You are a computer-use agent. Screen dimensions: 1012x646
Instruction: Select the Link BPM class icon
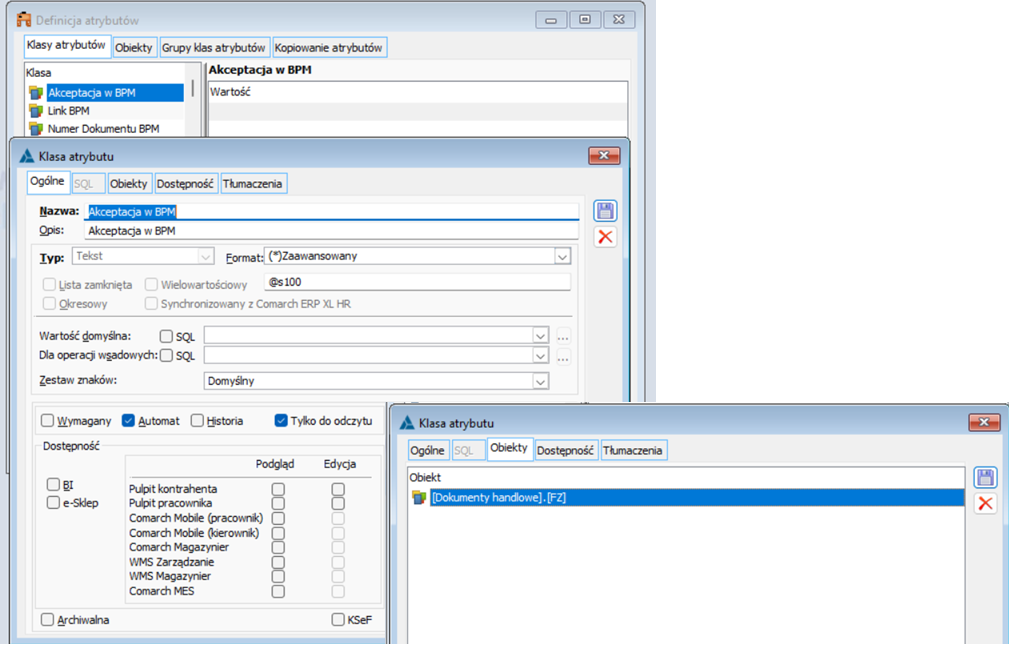click(x=37, y=111)
